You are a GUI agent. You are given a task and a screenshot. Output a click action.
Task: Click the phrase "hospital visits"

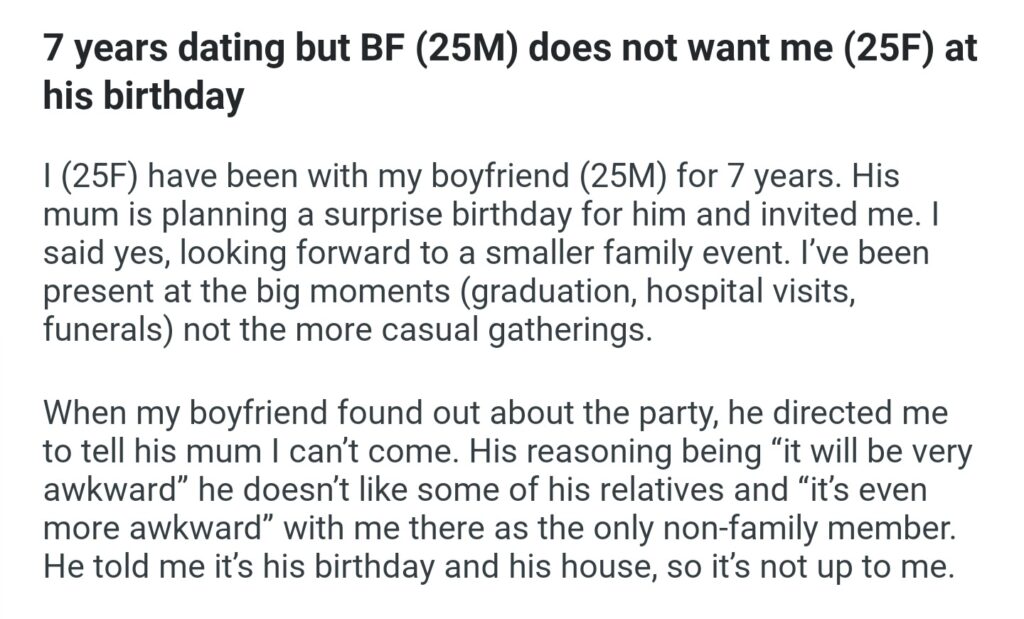point(779,291)
